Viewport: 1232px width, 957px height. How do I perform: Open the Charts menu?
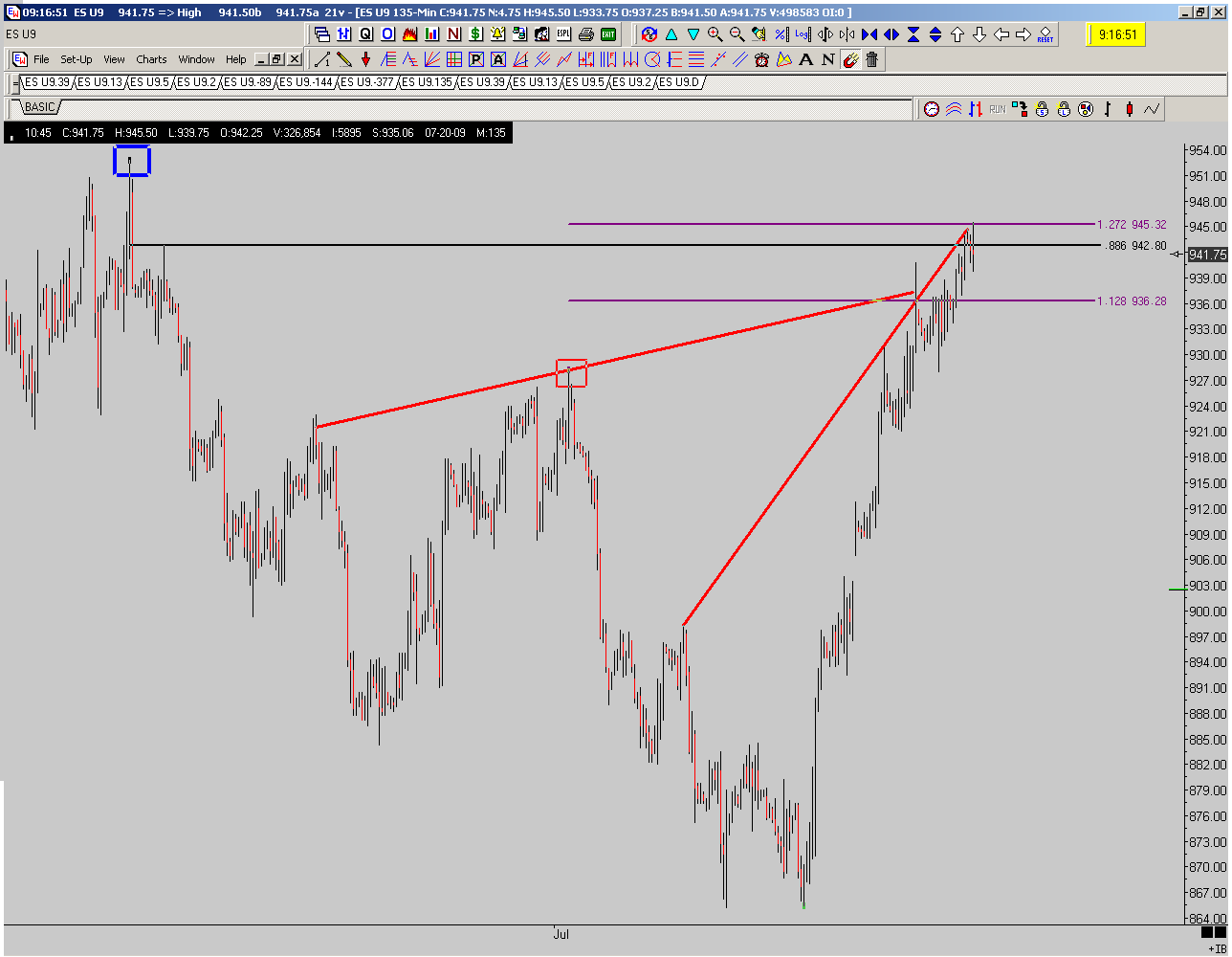(x=151, y=59)
